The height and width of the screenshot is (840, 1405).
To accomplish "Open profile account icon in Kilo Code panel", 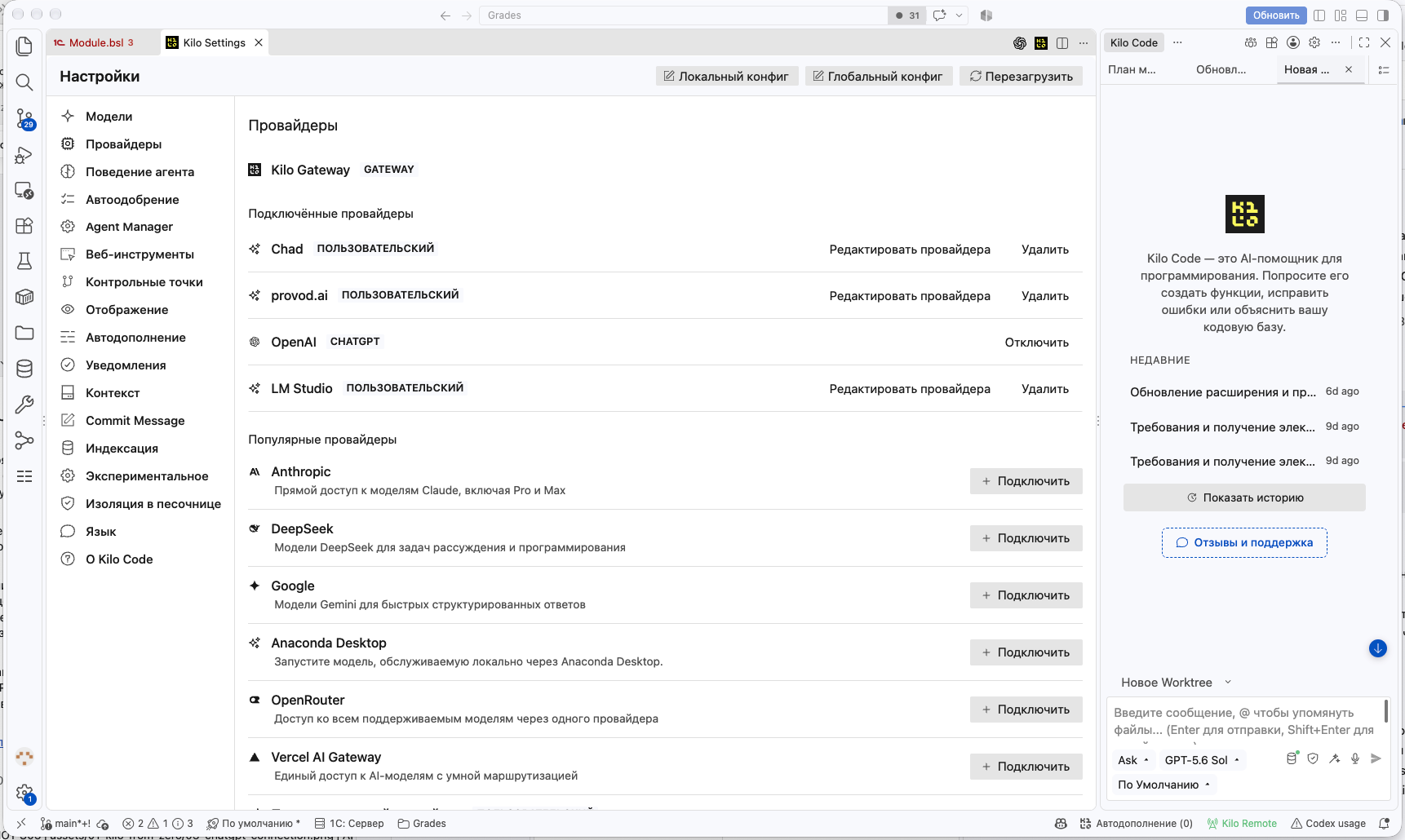I will pos(1293,42).
